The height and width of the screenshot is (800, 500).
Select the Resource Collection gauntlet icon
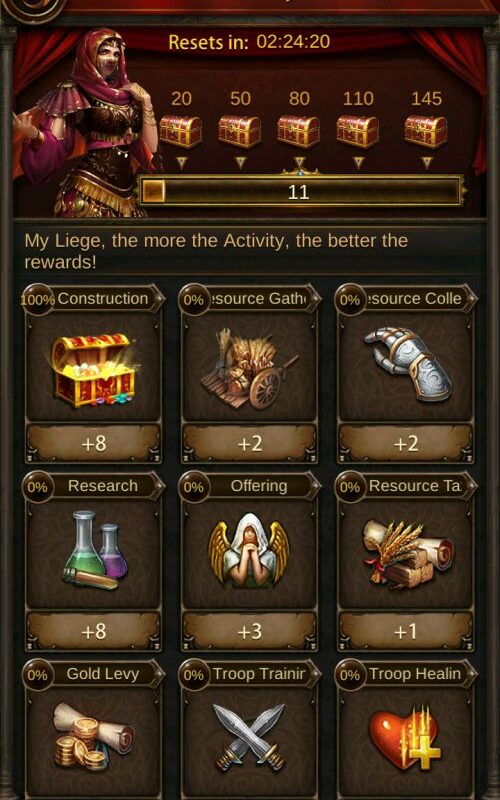pos(407,363)
